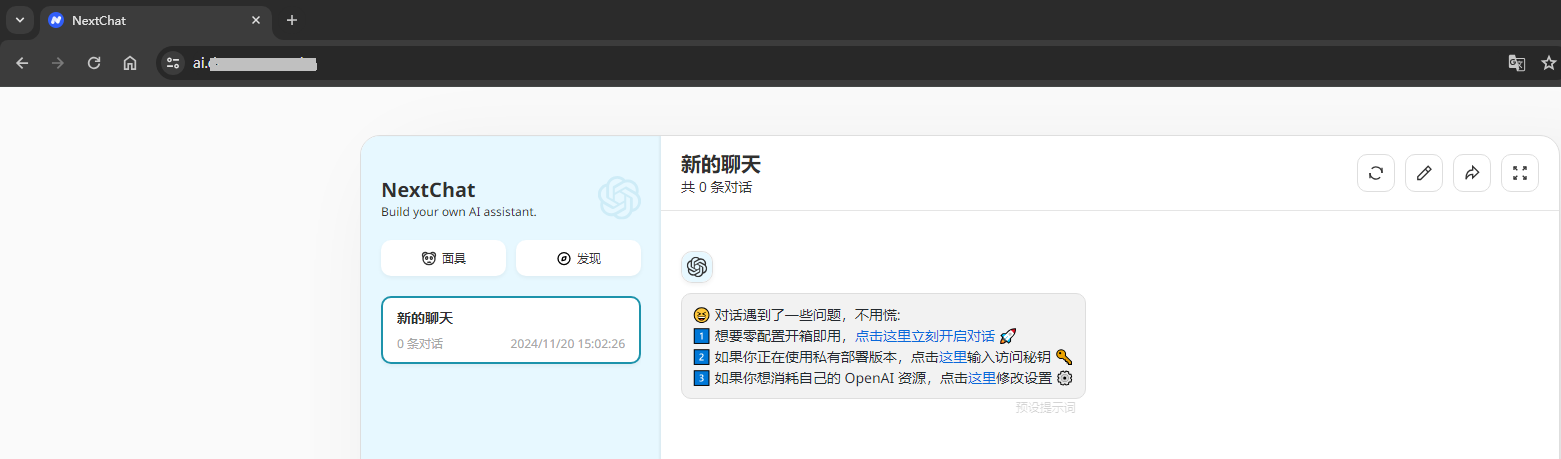Click the assistant avatar icon
Viewport: 1561px width, 459px height.
pos(697,267)
